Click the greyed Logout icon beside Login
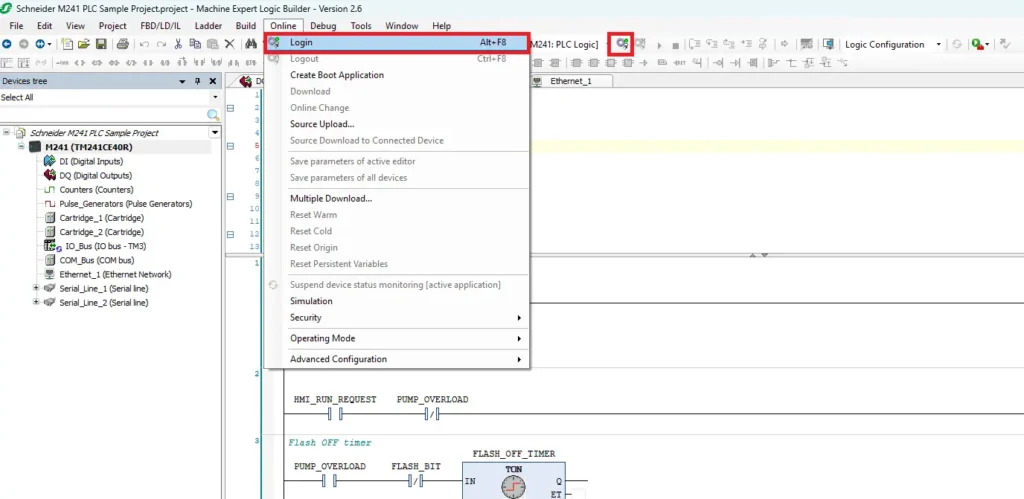The width and height of the screenshot is (1024, 499). click(x=641, y=44)
